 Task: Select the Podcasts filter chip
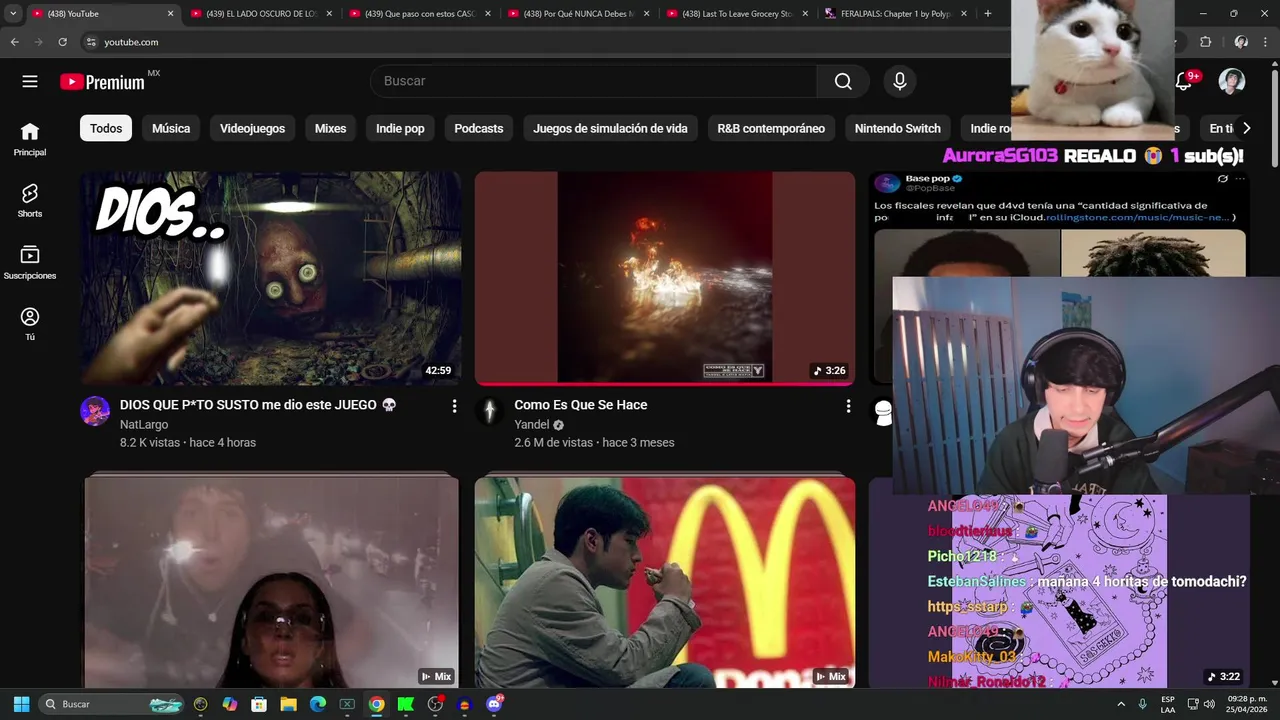tap(479, 128)
